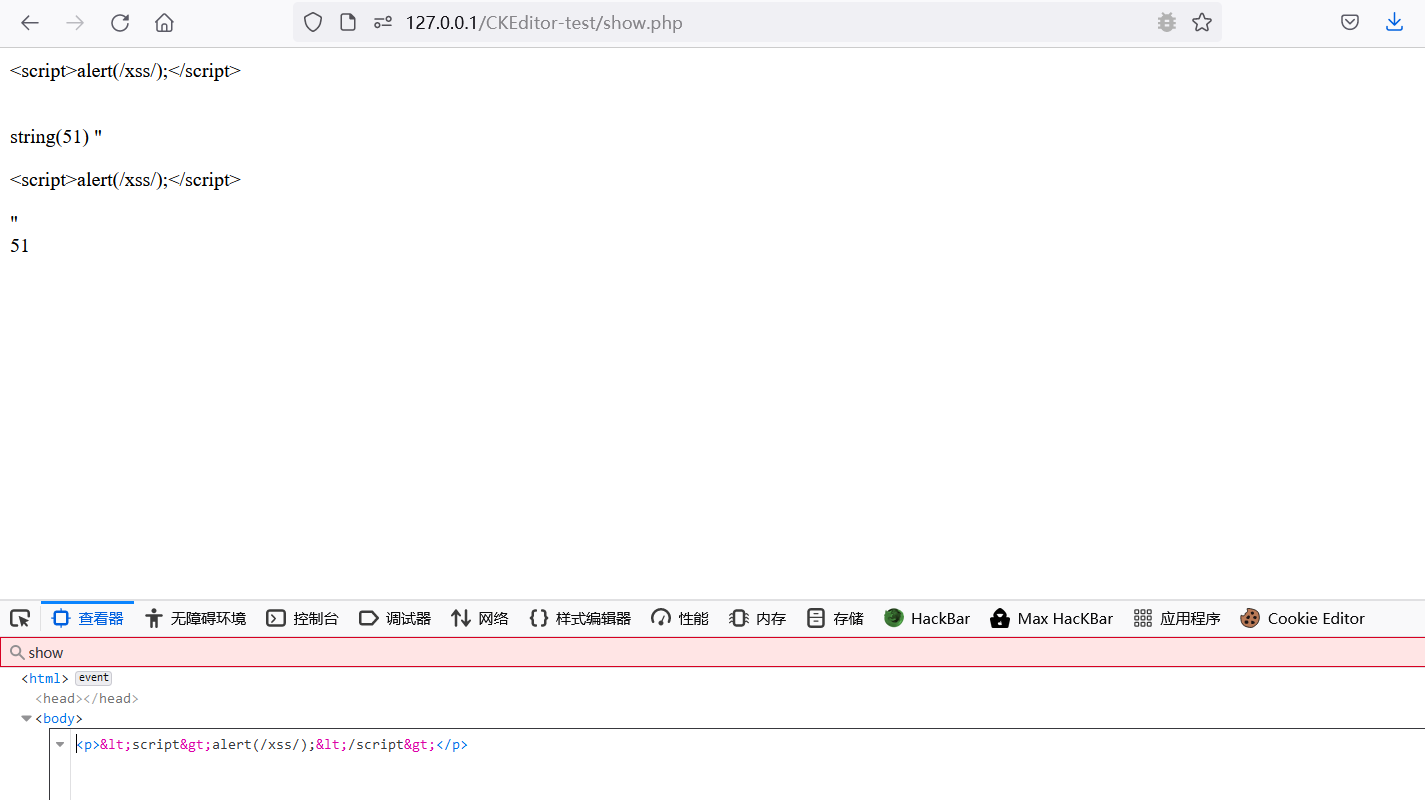Switch to the 控制台 tab

click(302, 618)
